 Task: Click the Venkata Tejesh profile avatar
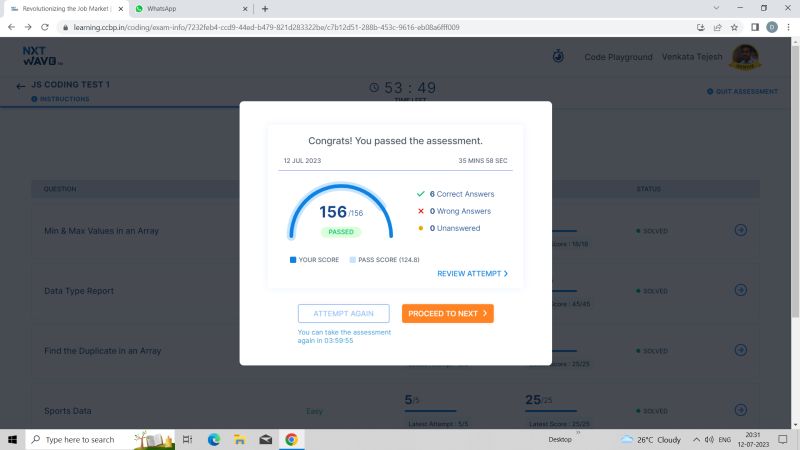tap(745, 57)
